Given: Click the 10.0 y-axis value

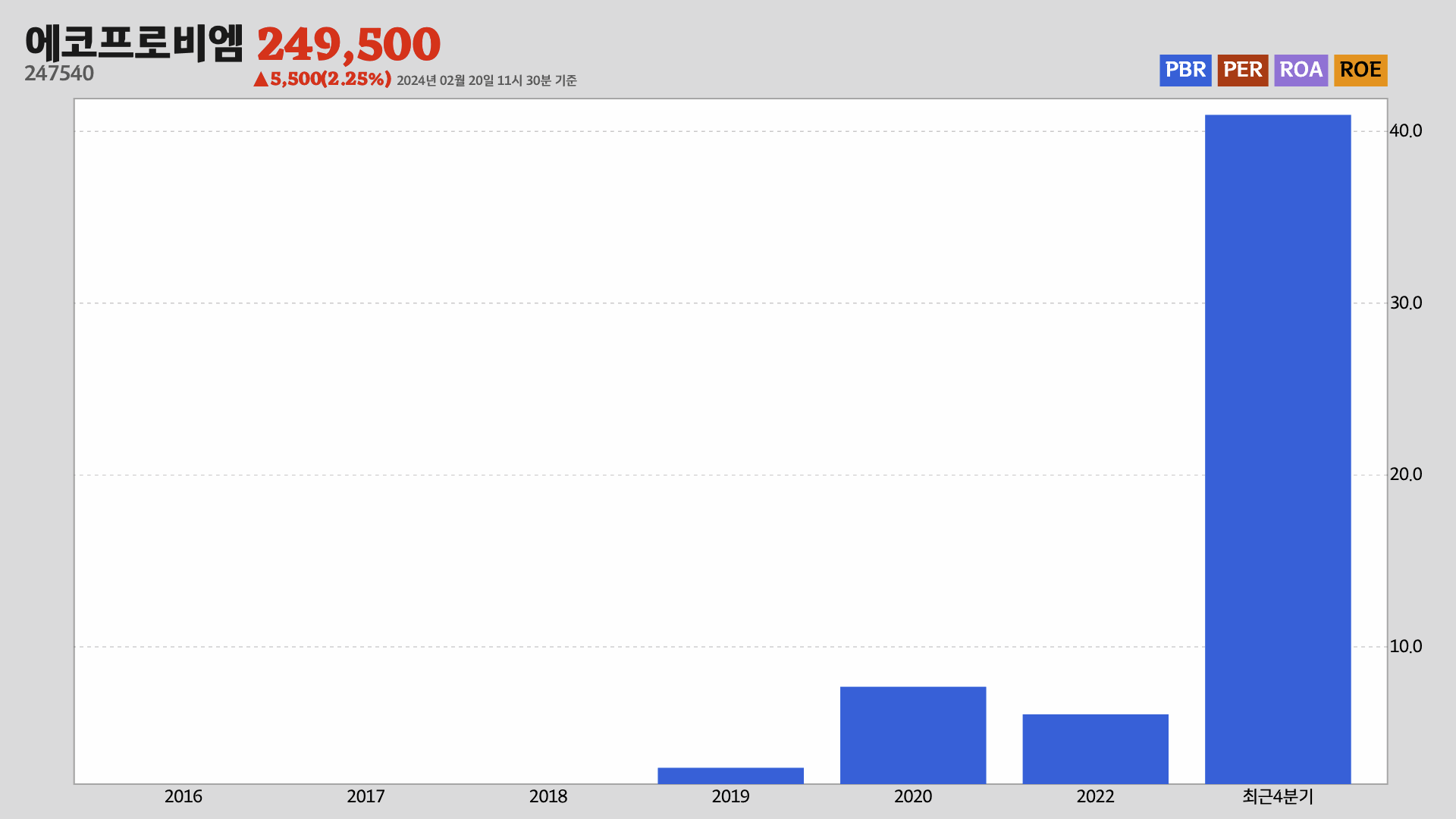Looking at the screenshot, I should coord(1406,647).
